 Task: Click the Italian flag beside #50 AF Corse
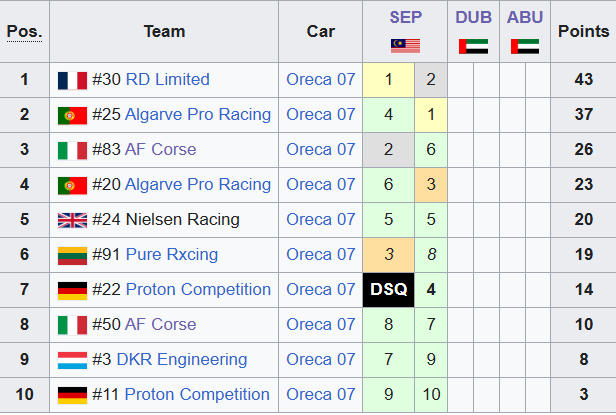(72, 325)
